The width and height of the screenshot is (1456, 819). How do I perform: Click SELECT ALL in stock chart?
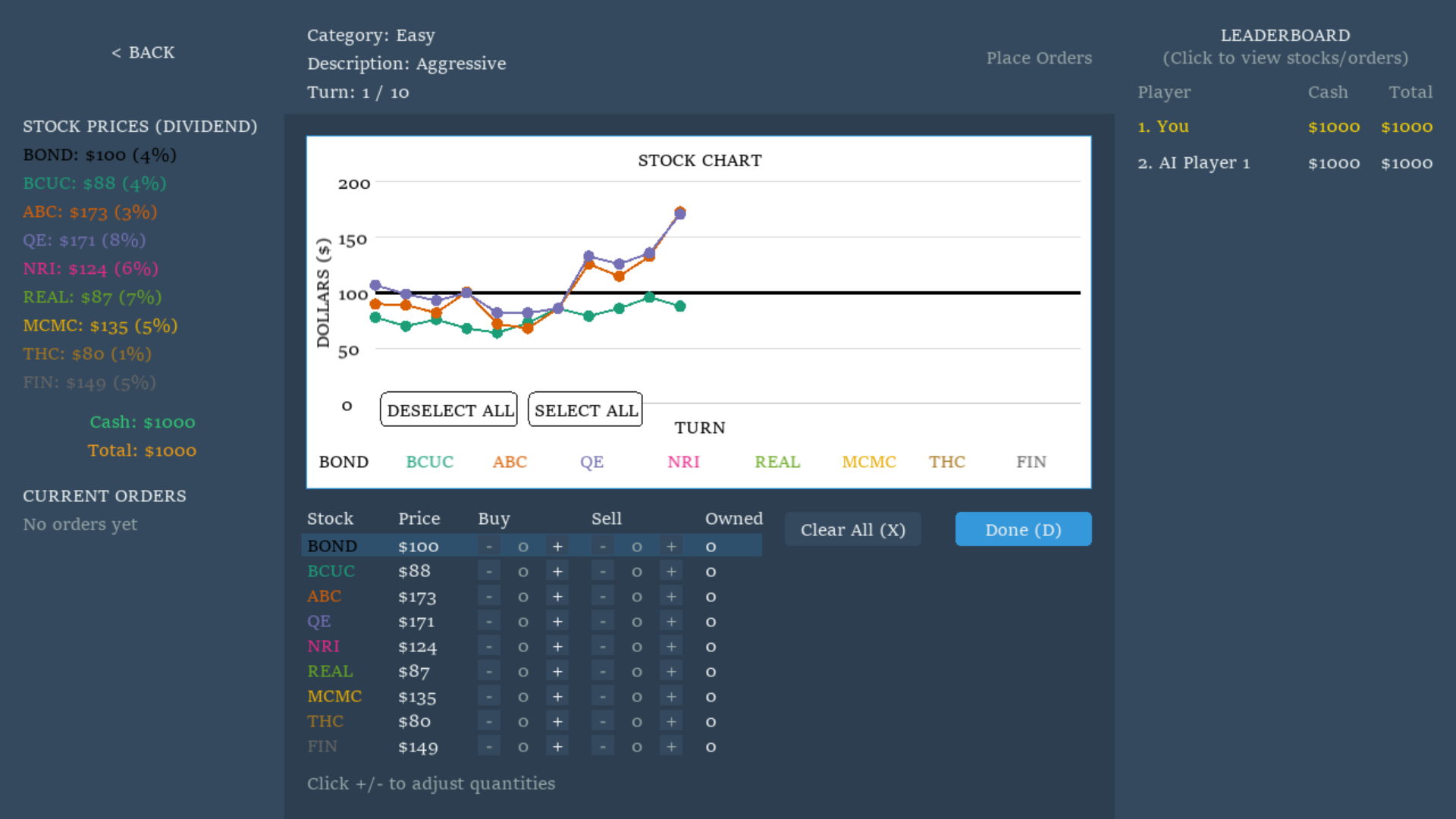pyautogui.click(x=585, y=409)
